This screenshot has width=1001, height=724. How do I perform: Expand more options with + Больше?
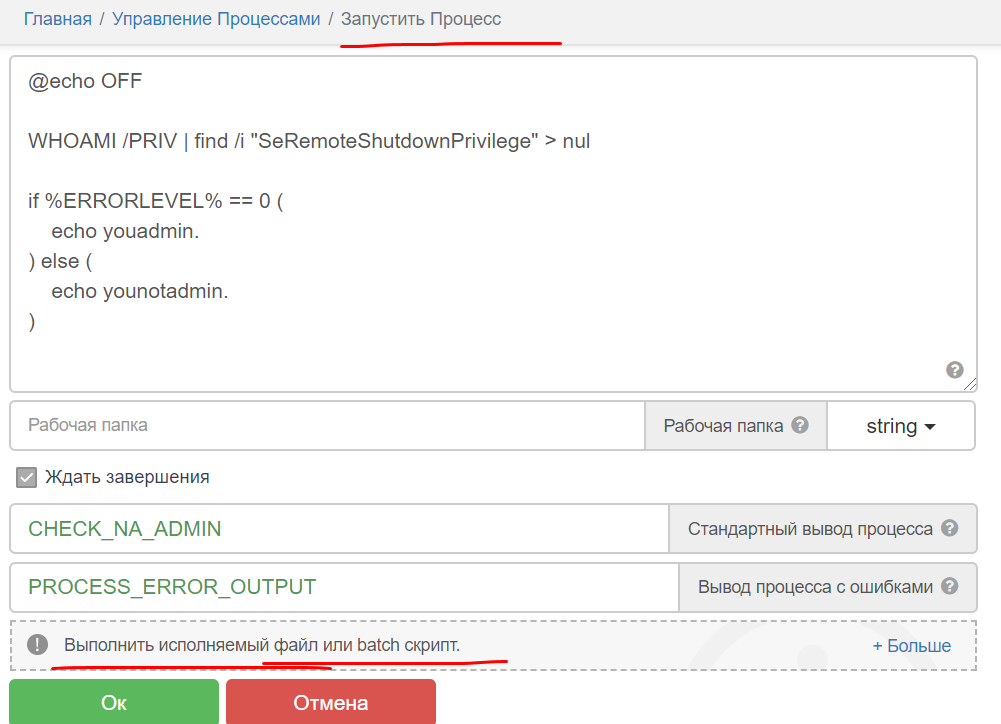coord(911,646)
